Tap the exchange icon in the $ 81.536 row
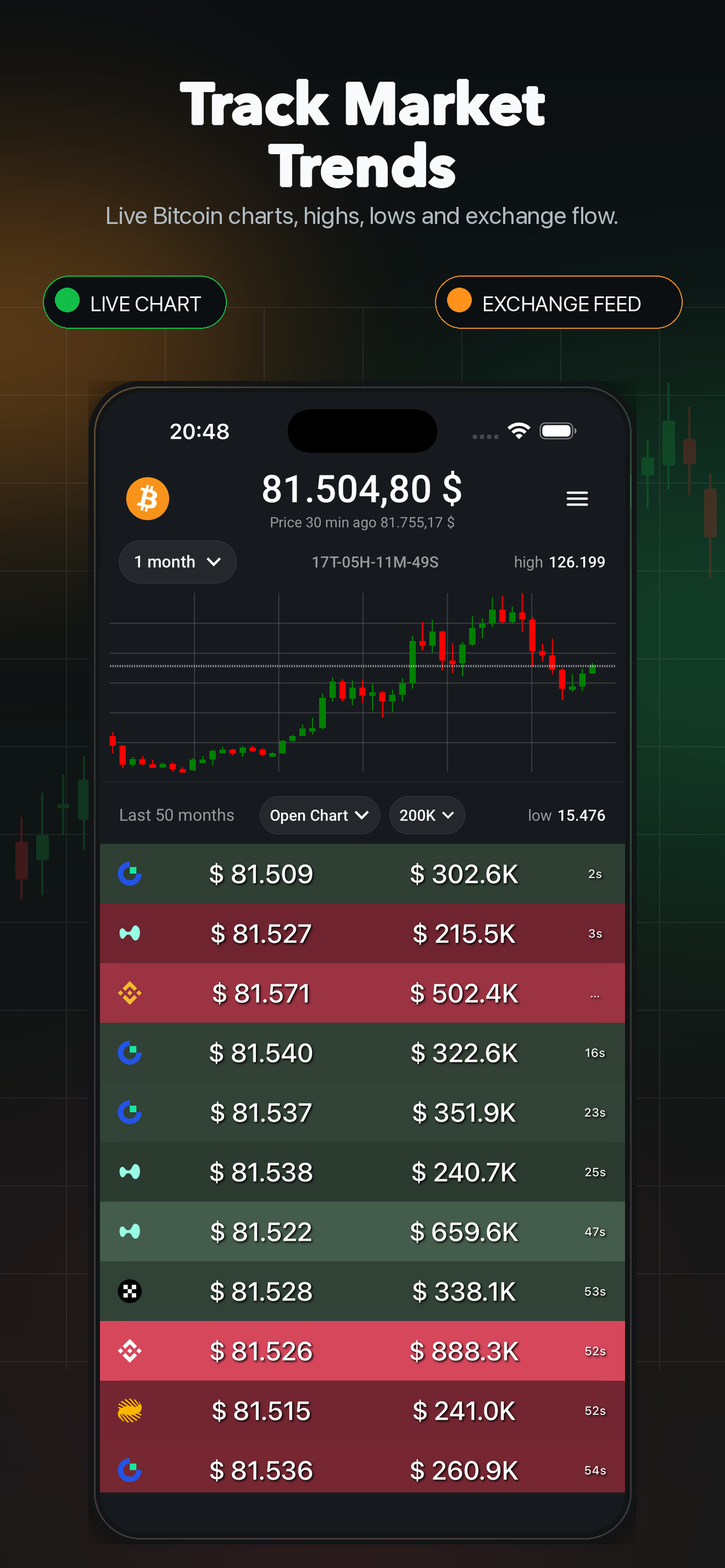 [130, 1470]
